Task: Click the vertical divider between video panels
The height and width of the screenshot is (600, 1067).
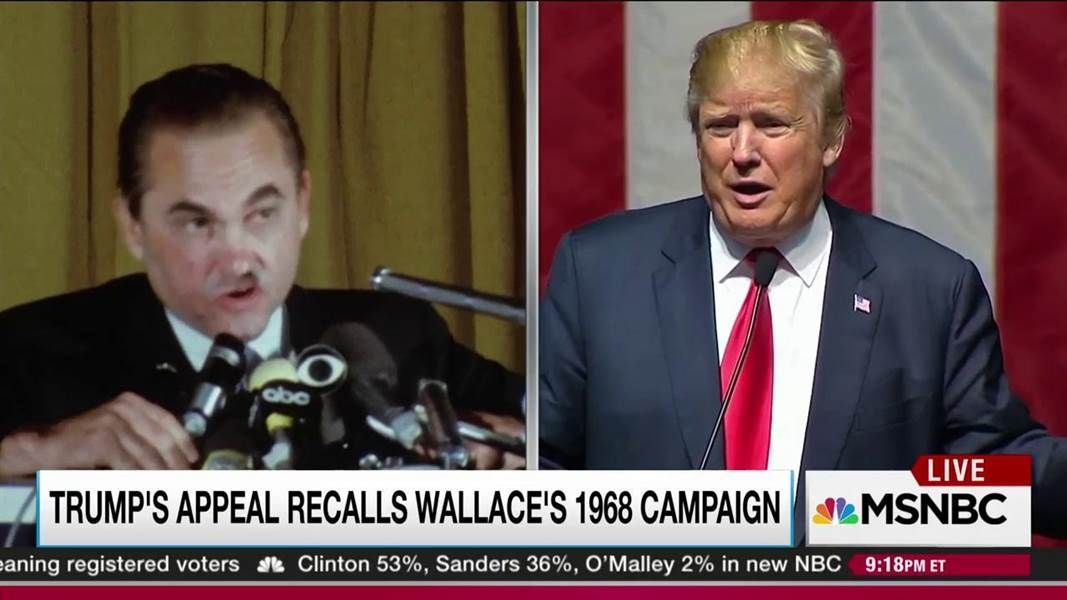Action: 532,235
